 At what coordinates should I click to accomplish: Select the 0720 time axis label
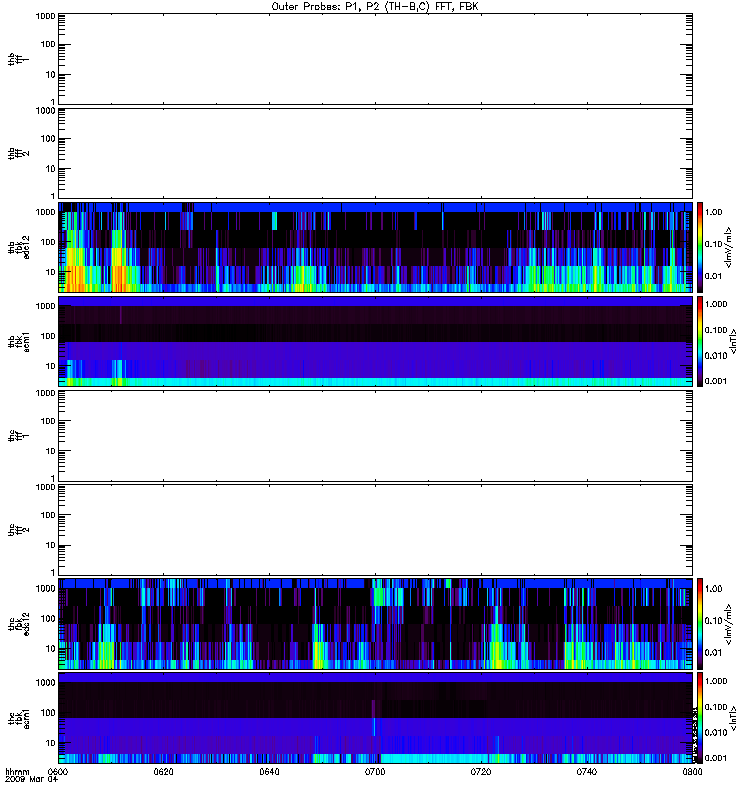481,772
